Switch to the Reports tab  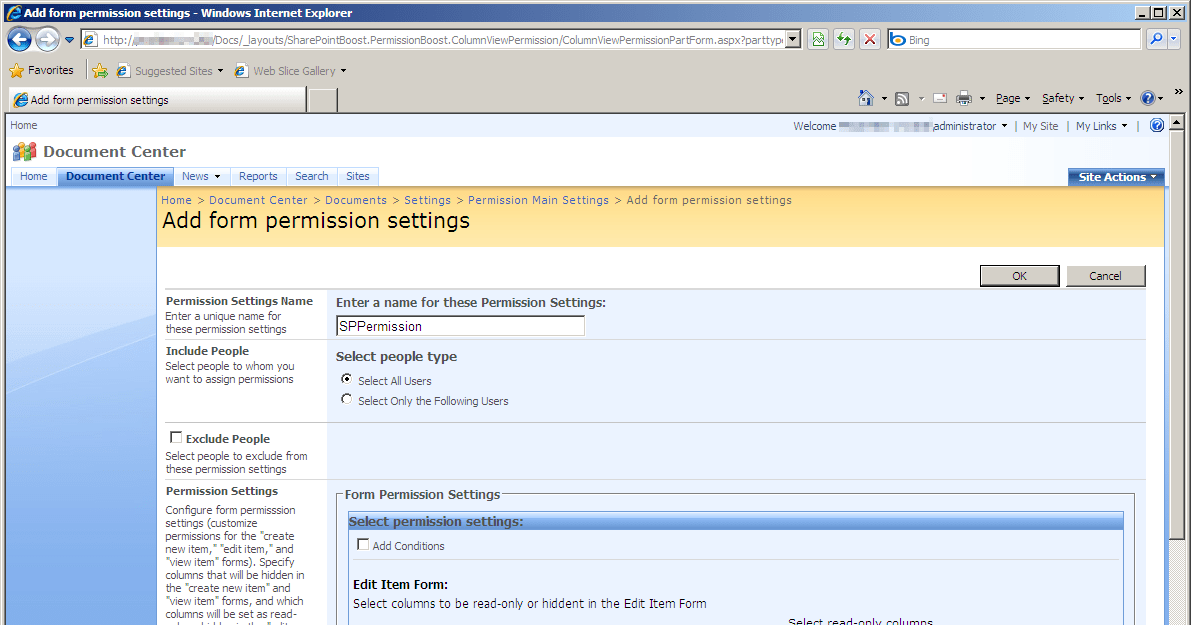coord(258,176)
